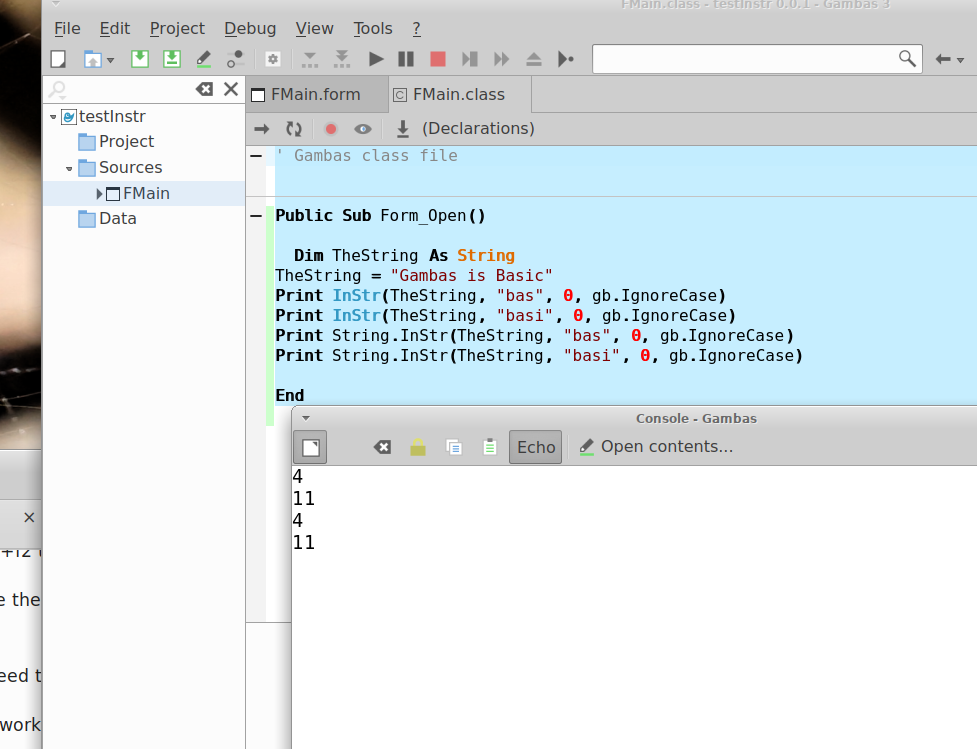Click the console paste clipboard icon
977x749 pixels.
point(489,447)
